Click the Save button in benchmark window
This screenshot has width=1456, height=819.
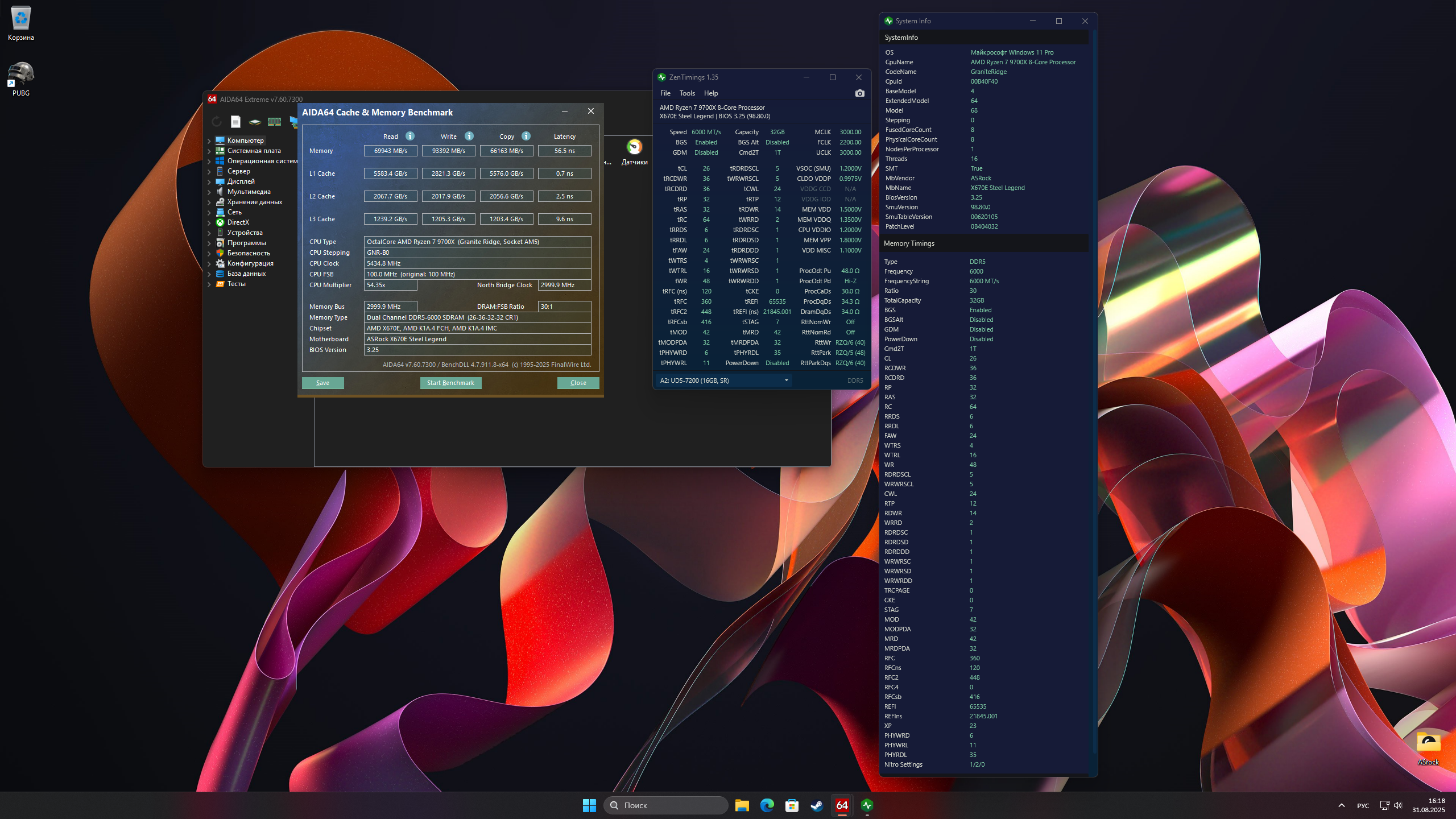pos(322,383)
